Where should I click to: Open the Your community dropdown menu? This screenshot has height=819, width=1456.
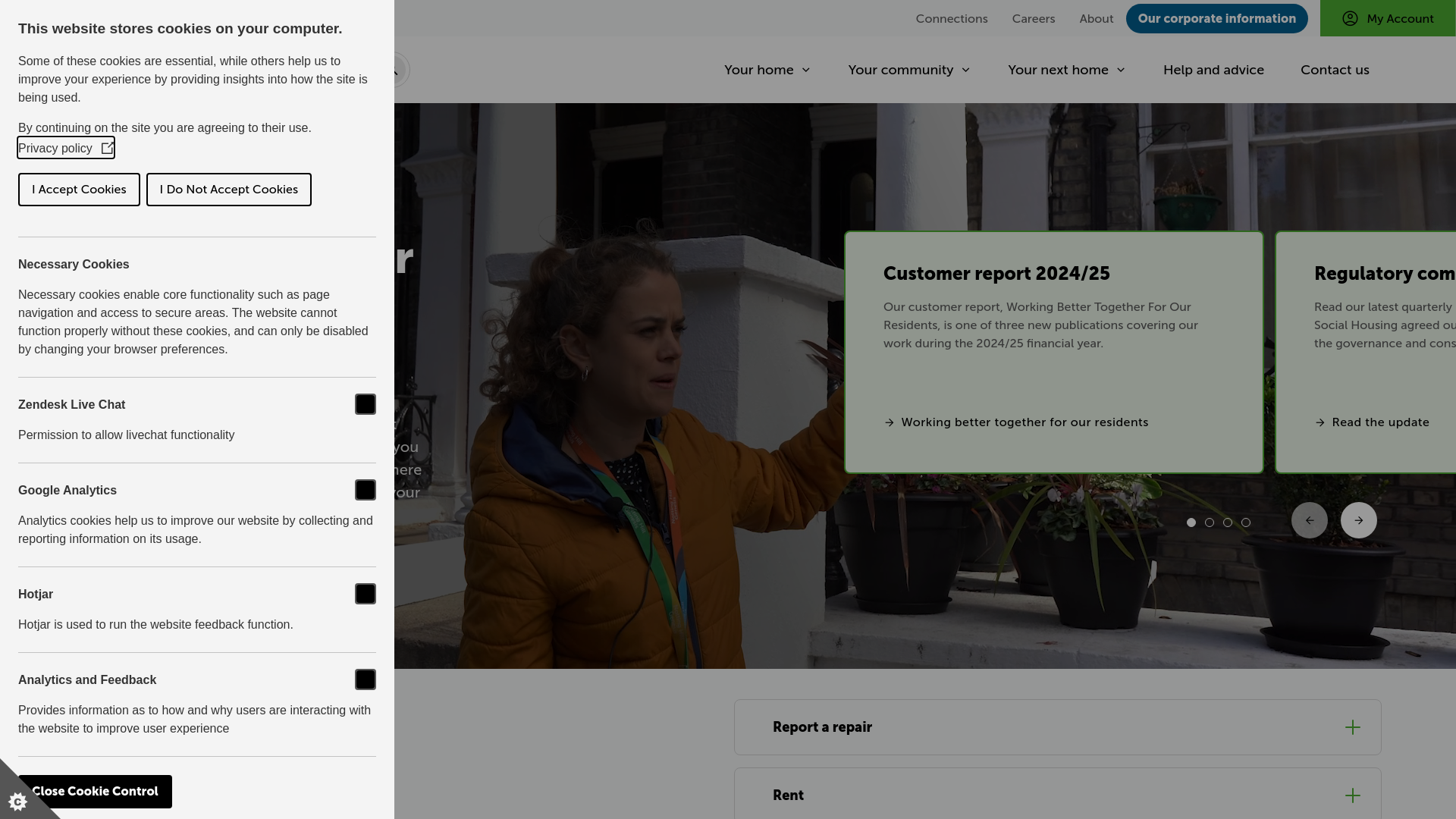909,70
